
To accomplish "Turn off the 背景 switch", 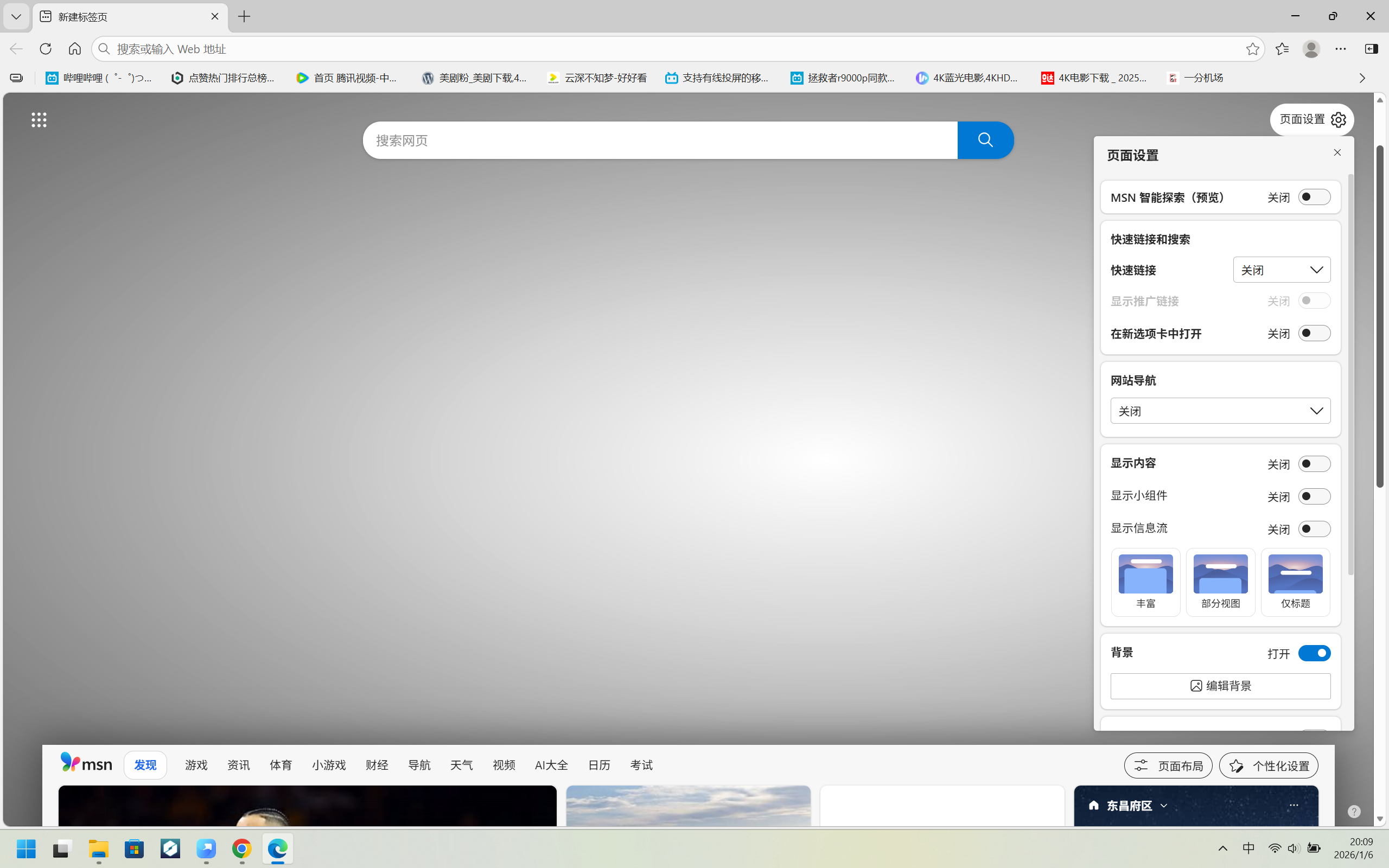I will click(x=1314, y=653).
